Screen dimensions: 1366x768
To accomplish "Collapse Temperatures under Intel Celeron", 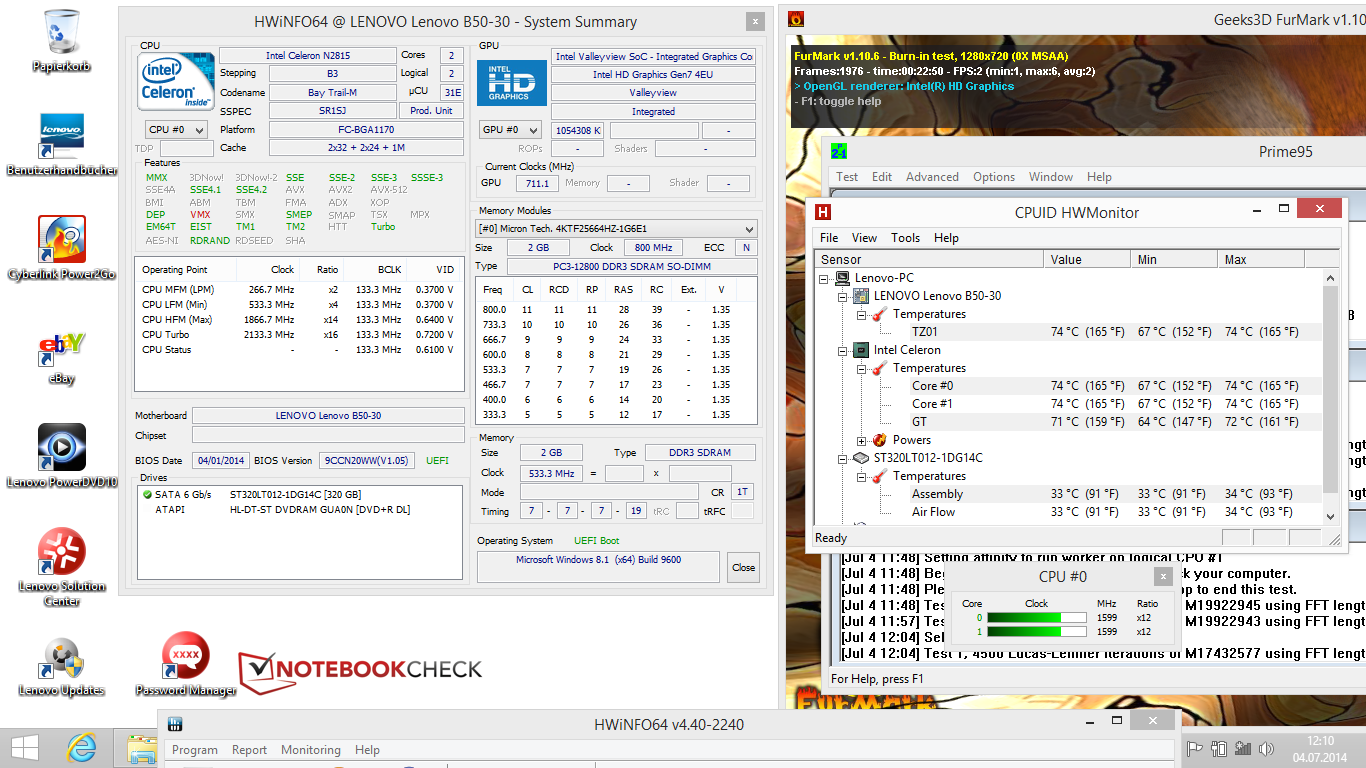I will (861, 368).
